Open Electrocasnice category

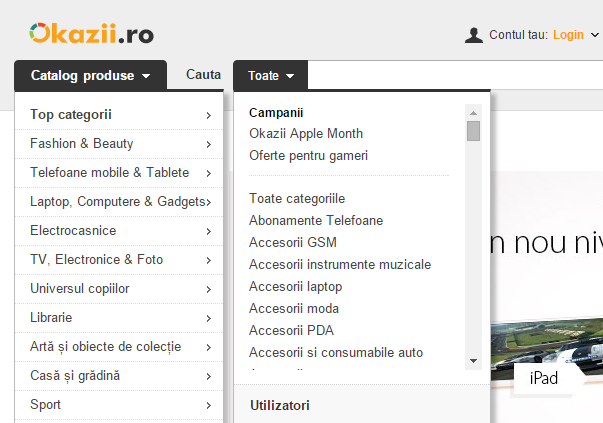[x=119, y=231]
